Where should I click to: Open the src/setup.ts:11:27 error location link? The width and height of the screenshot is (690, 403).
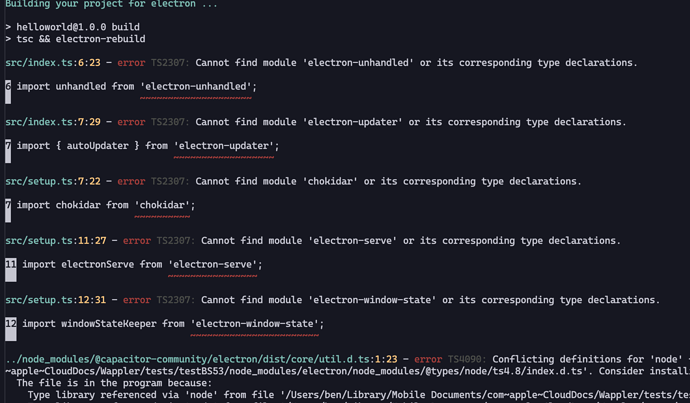tap(55, 241)
